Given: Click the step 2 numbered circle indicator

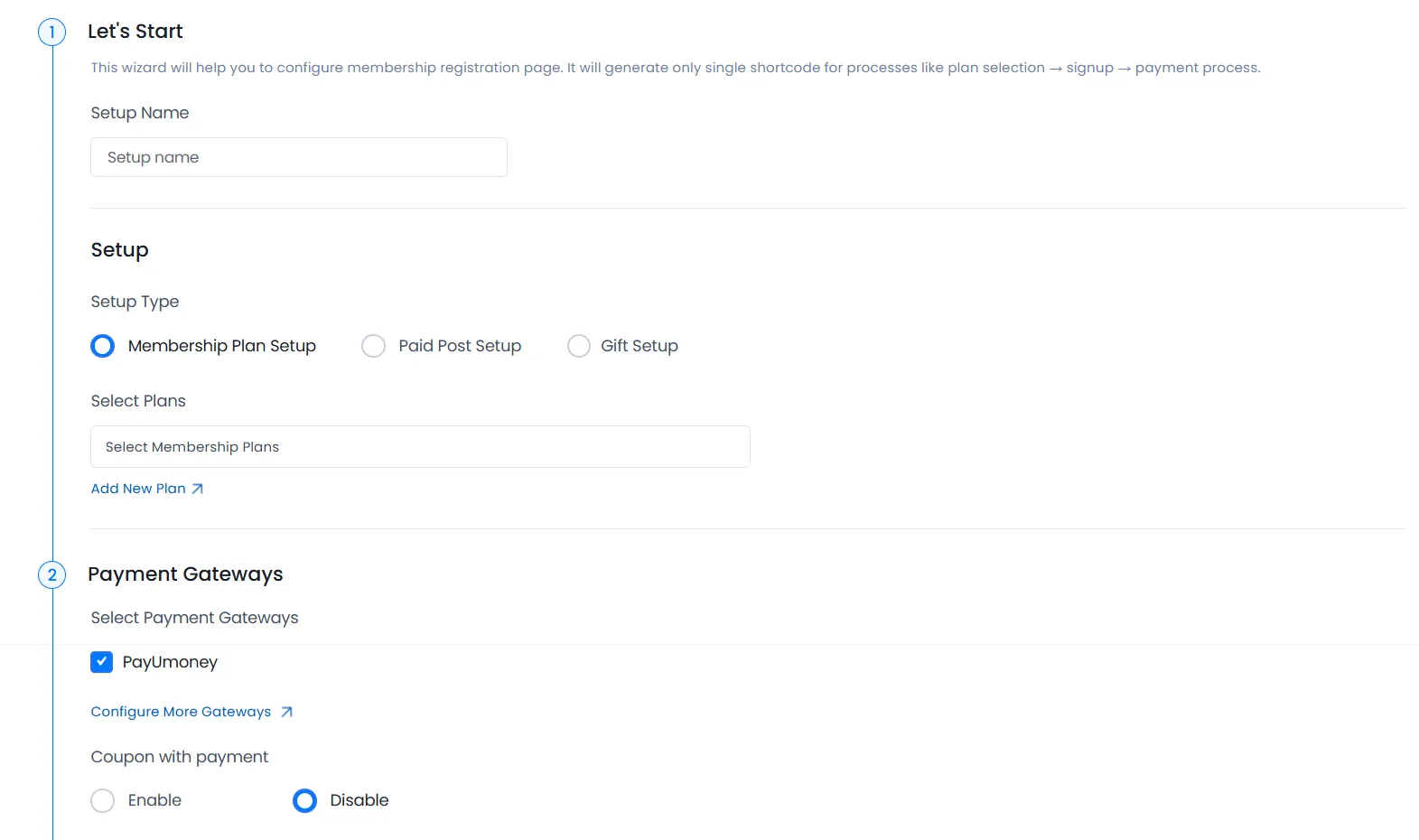Looking at the screenshot, I should pos(51,574).
